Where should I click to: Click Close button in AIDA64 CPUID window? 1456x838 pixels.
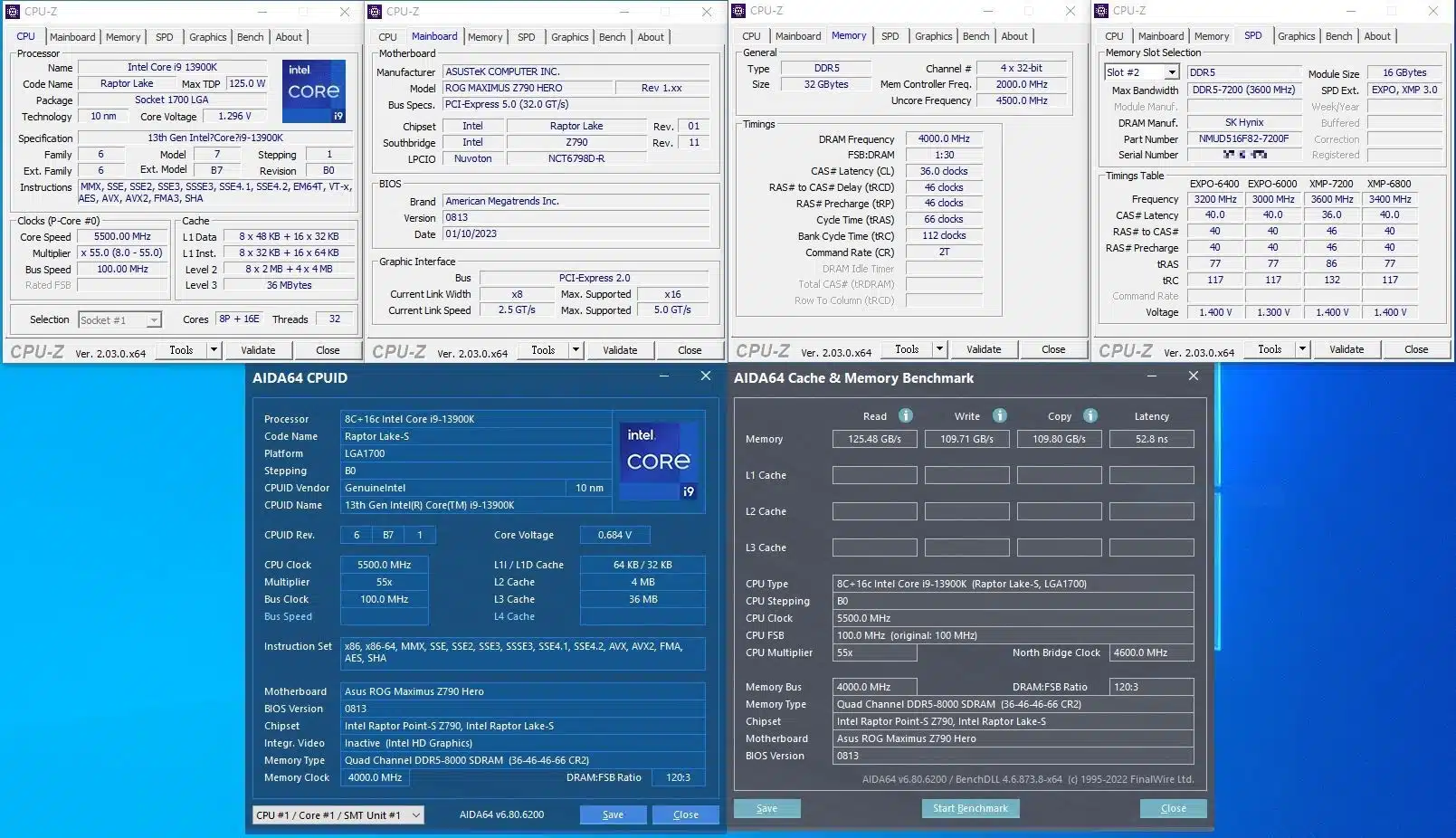tap(686, 814)
